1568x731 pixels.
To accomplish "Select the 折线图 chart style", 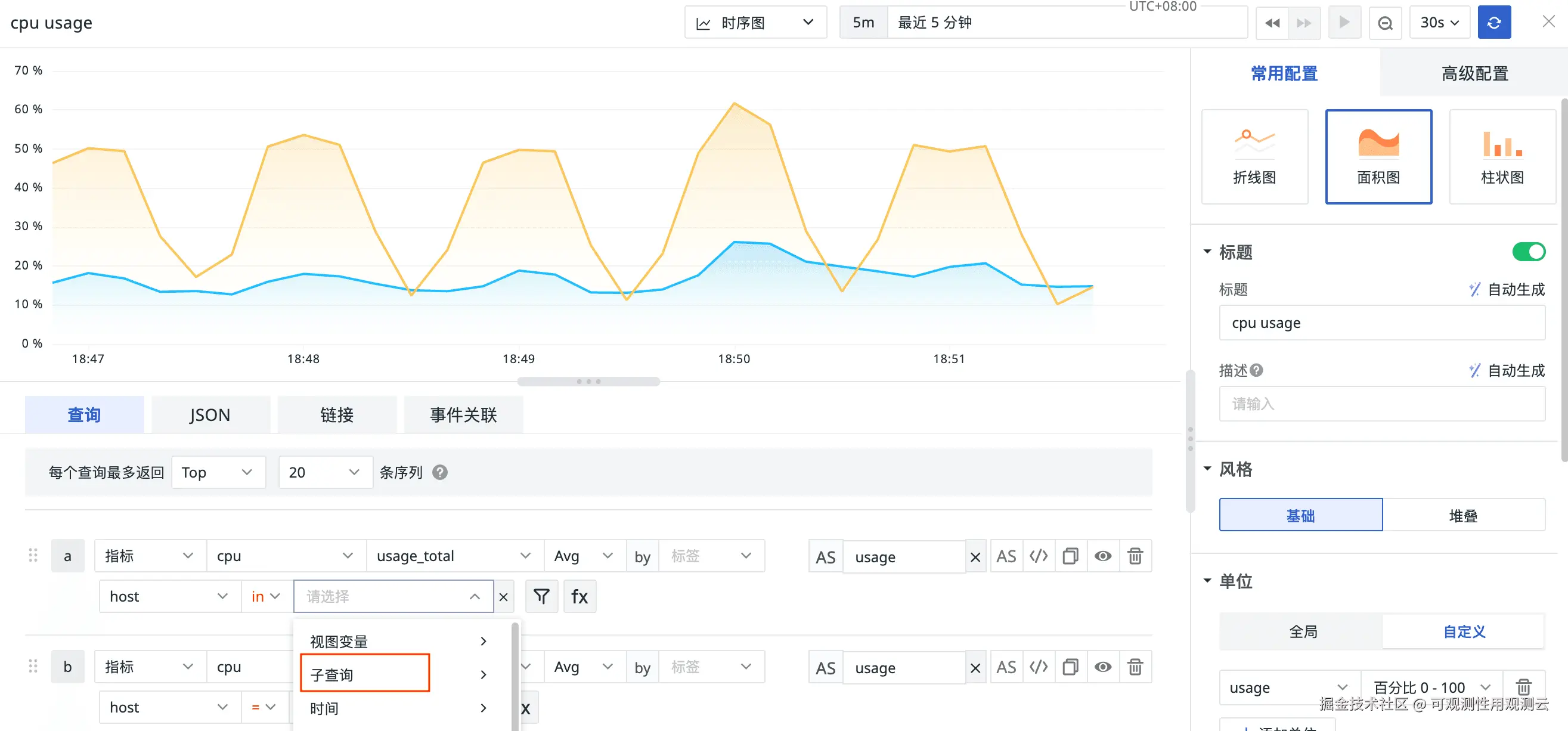I will (1254, 157).
